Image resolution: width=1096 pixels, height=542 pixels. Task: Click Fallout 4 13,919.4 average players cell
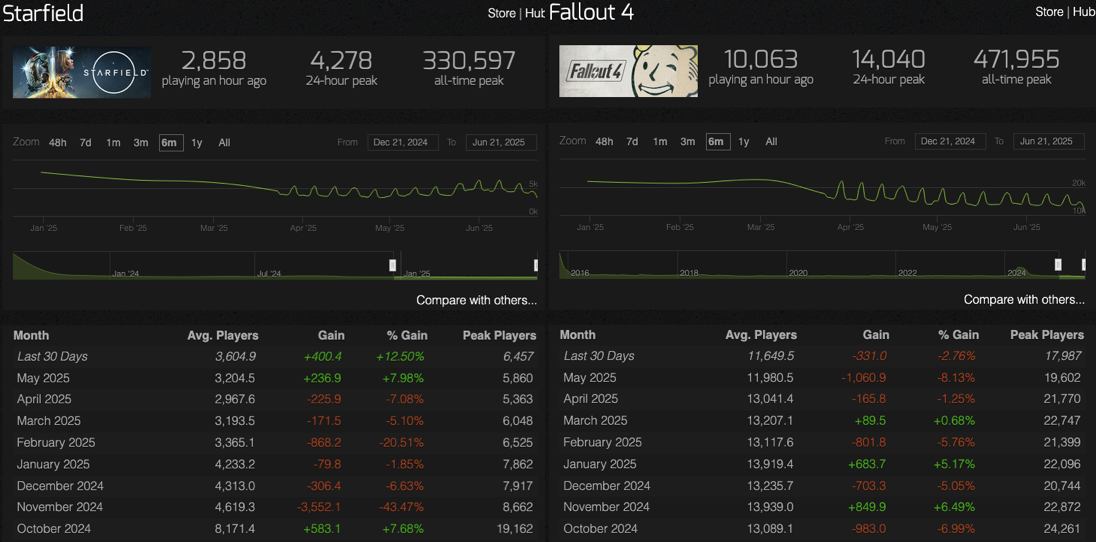(x=772, y=464)
